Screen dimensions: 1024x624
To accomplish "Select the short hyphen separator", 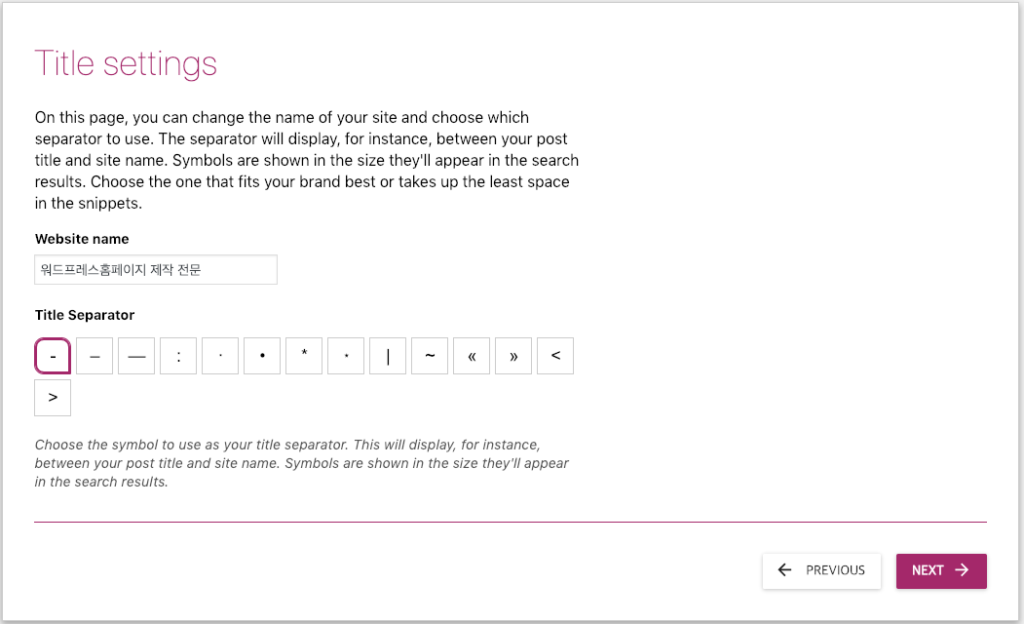I will pos(53,356).
